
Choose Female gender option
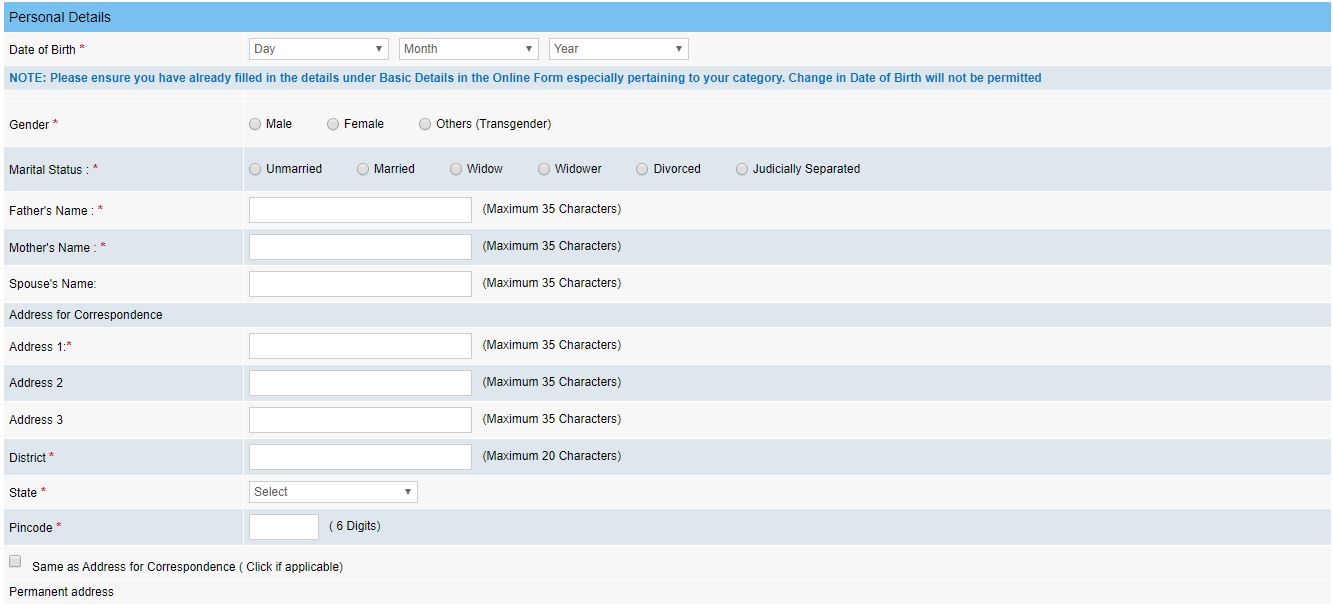(x=333, y=124)
